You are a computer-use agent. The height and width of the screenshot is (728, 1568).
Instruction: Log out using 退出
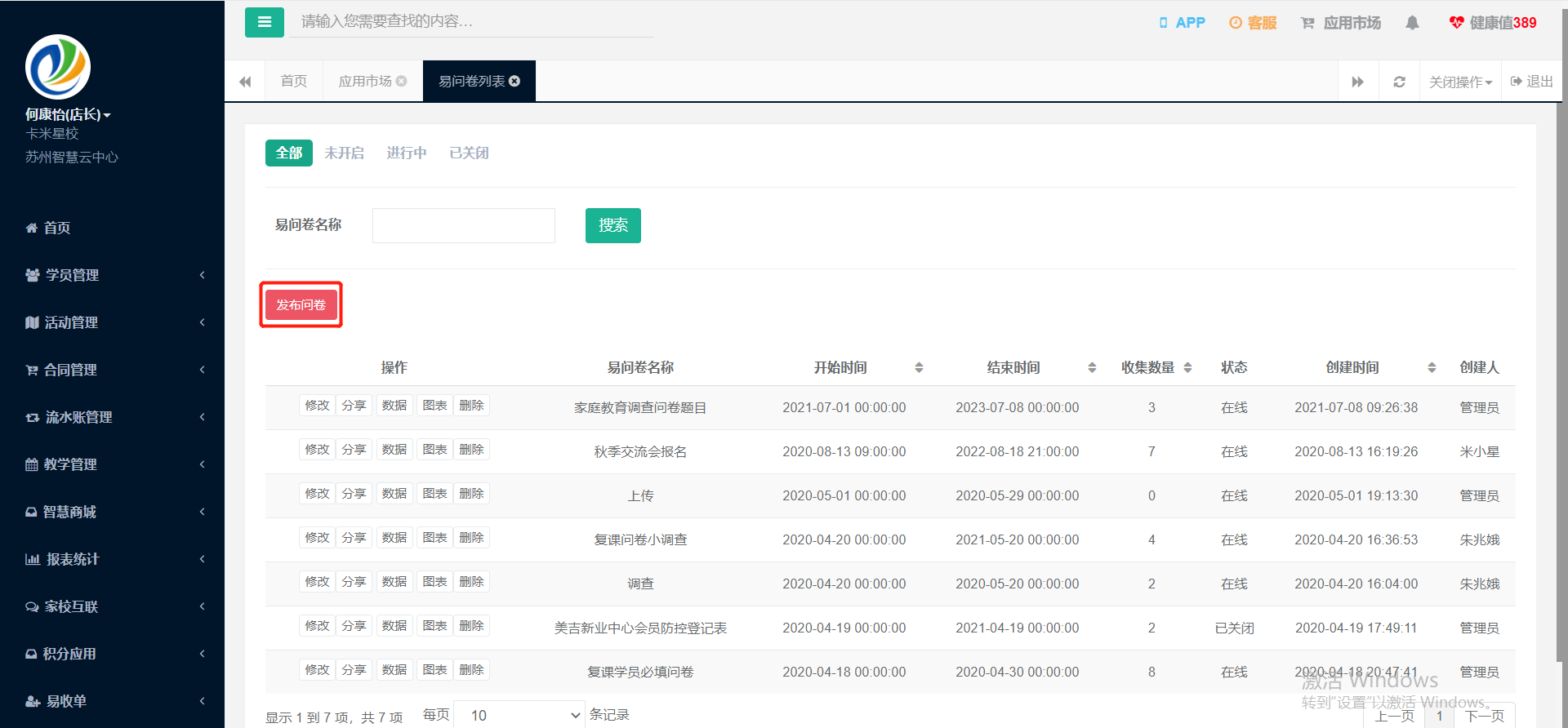click(1532, 82)
